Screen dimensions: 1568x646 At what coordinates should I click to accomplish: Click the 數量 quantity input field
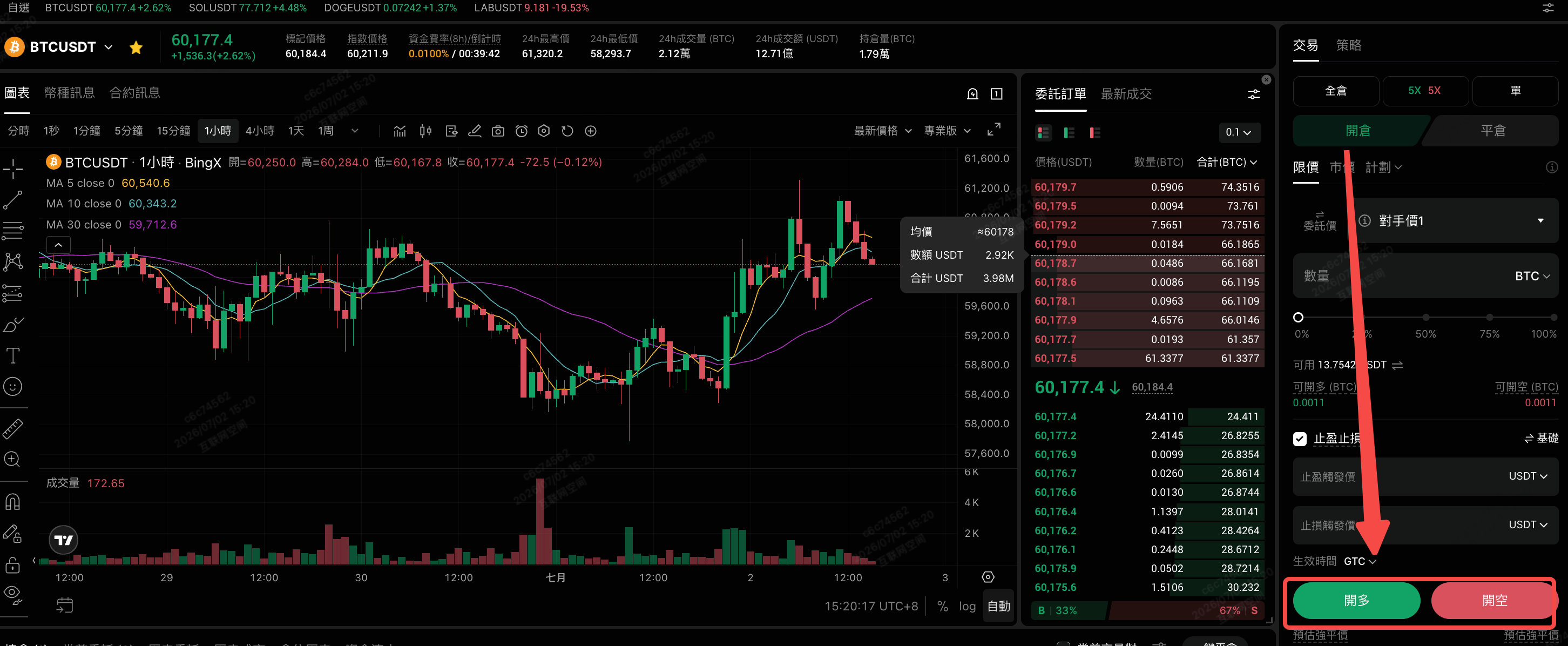(x=1425, y=276)
